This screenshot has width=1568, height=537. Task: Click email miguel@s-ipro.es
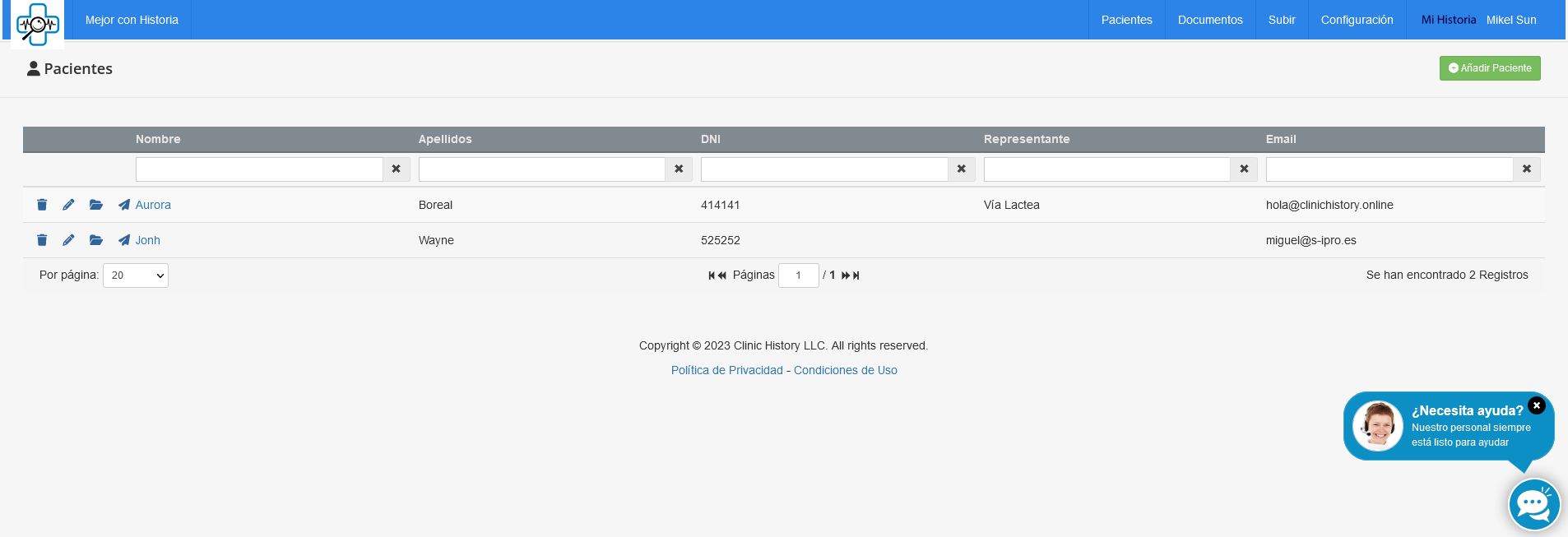click(x=1311, y=240)
